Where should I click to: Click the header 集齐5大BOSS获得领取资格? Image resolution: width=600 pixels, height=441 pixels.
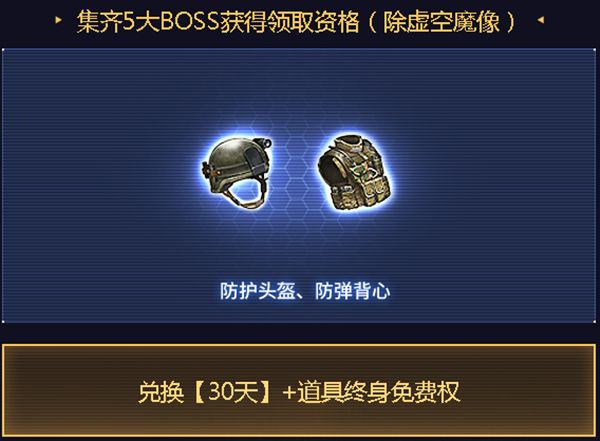pos(218,21)
